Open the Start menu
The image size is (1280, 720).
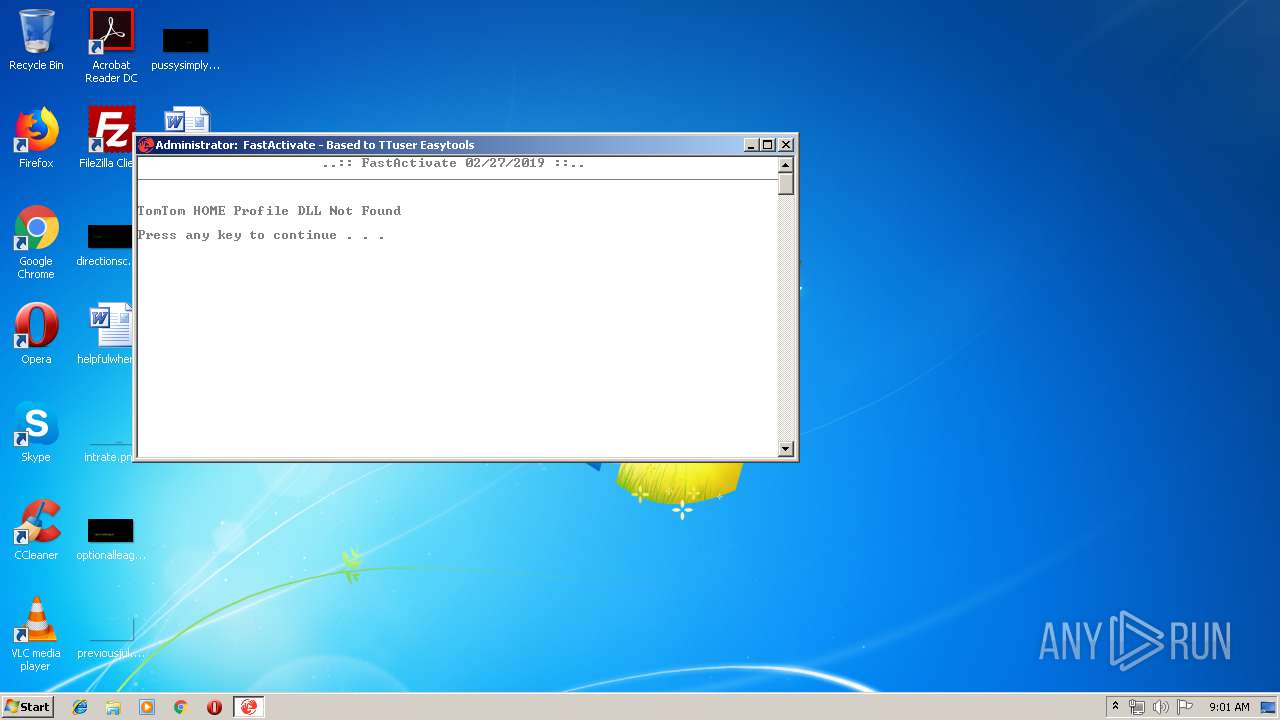[28, 707]
